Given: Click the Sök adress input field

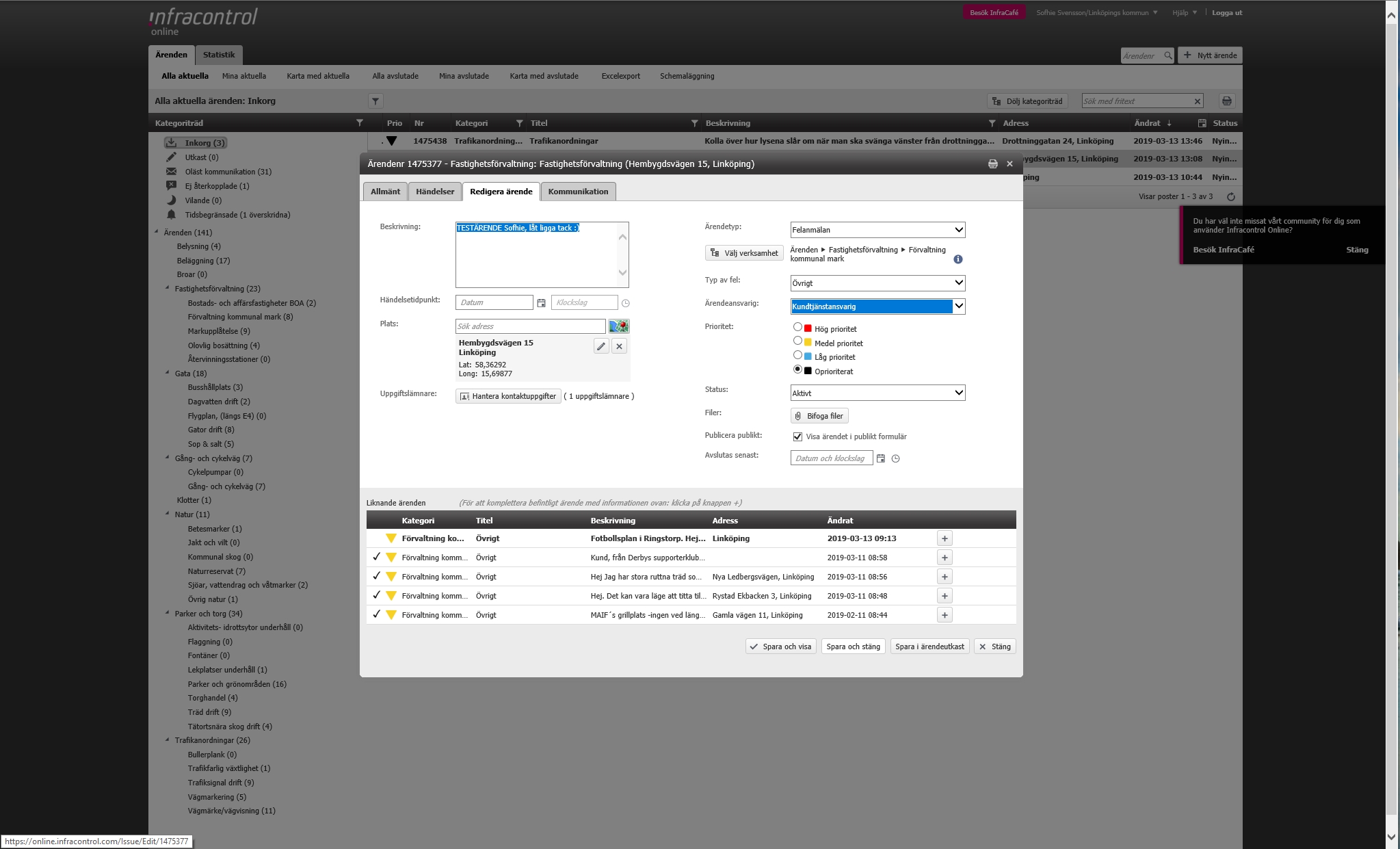Looking at the screenshot, I should (x=530, y=326).
